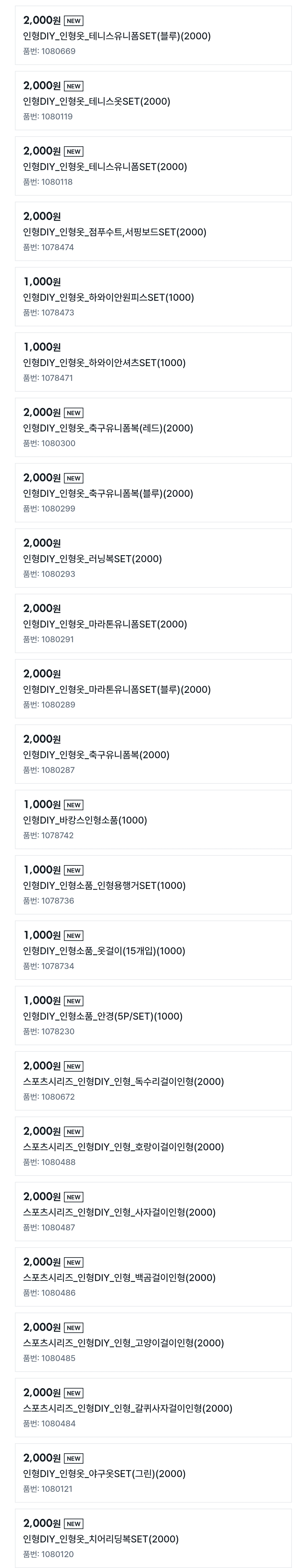The width and height of the screenshot is (307, 1568).
Task: Open the 하와이안셔츠SET(1000) item
Action: point(153,362)
